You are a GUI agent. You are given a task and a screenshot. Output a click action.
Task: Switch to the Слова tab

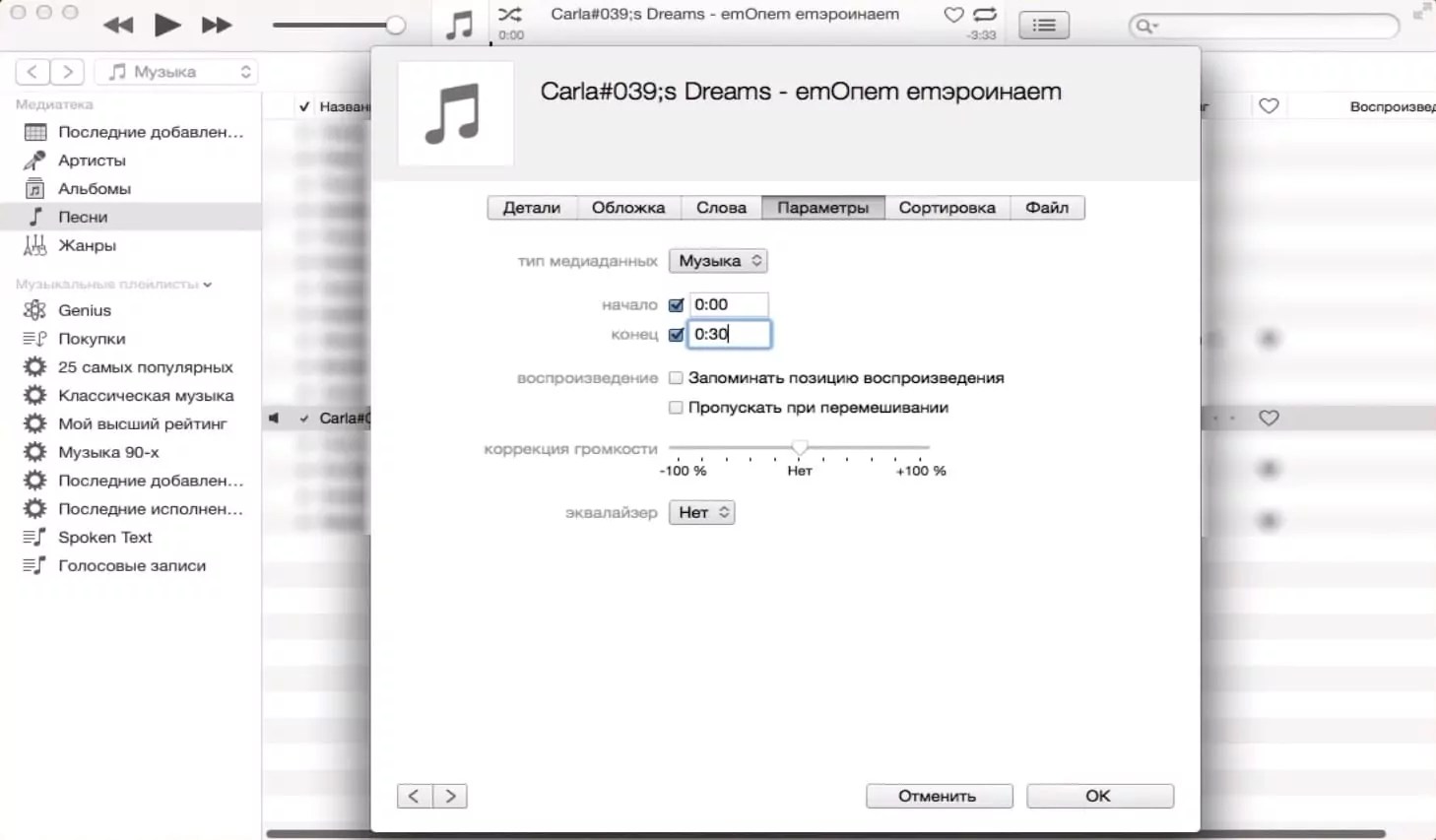[722, 208]
